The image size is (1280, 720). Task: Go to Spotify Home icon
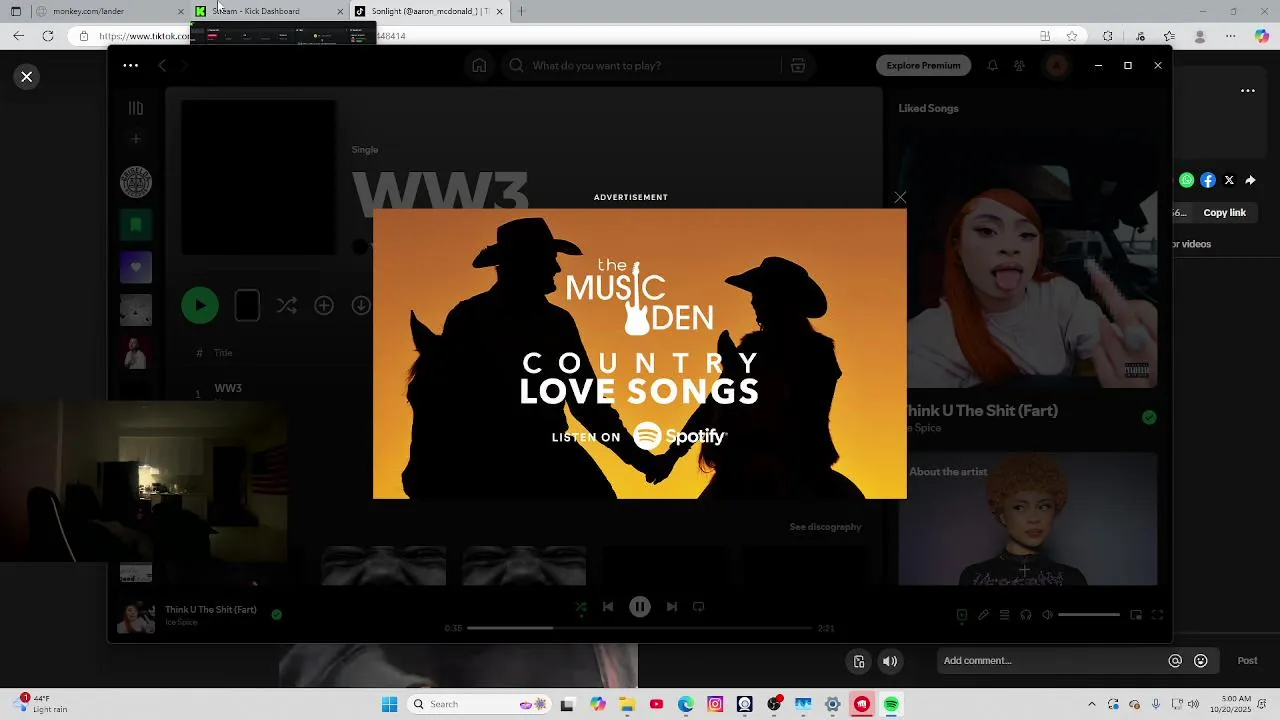(479, 65)
